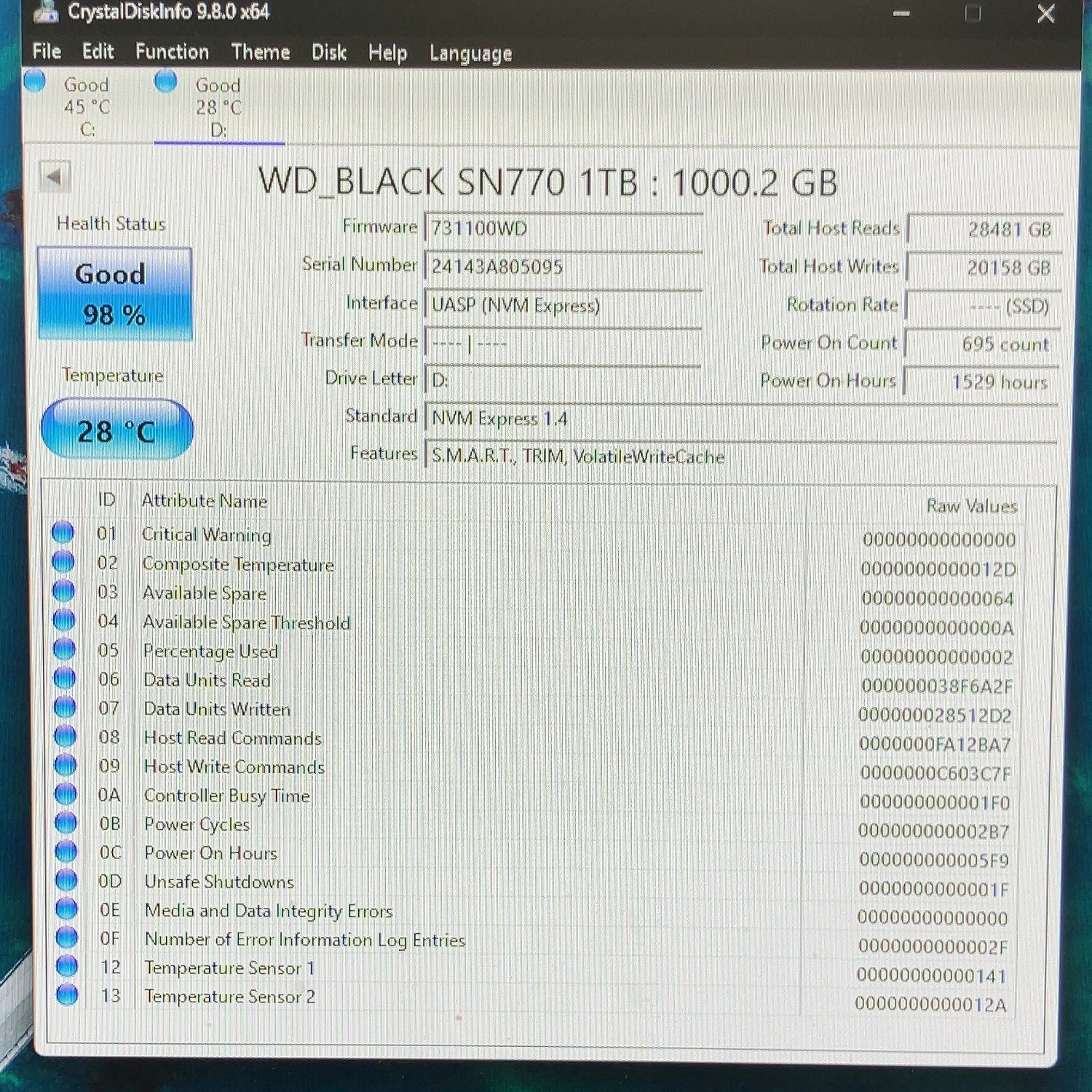Click the previous disk arrow button
This screenshot has width=1092, height=1092.
pyautogui.click(x=55, y=176)
